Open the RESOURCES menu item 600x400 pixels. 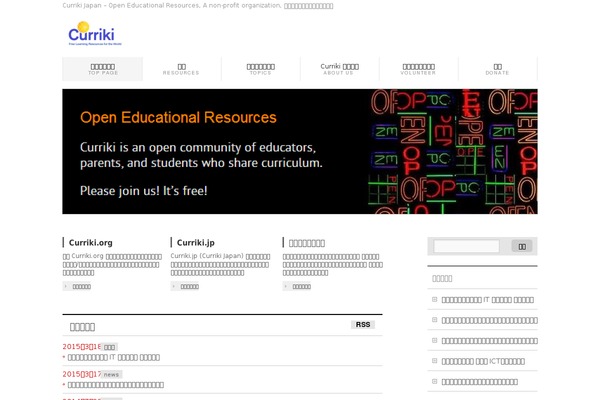tap(181, 69)
